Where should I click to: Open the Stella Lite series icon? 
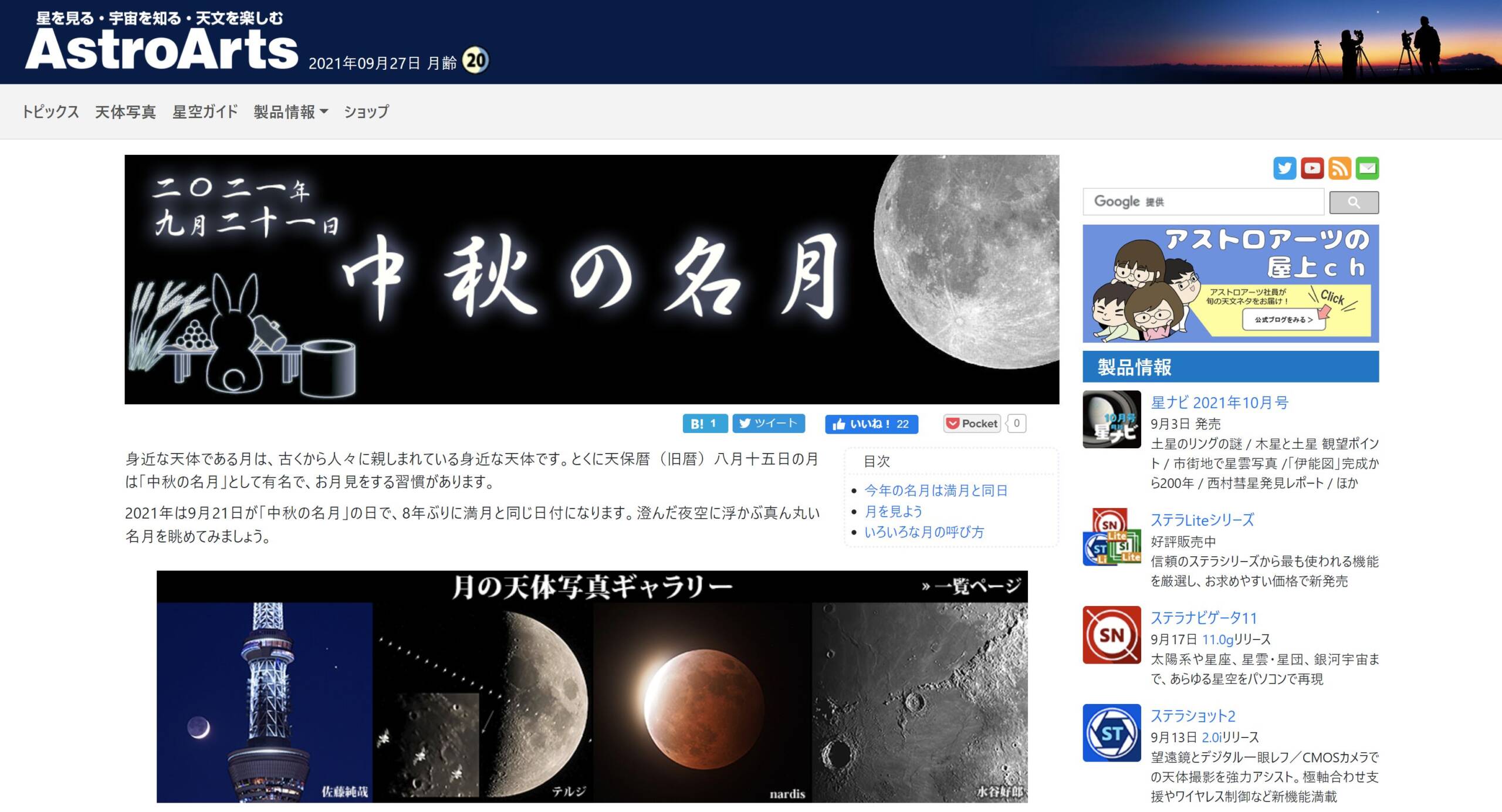tap(1111, 537)
